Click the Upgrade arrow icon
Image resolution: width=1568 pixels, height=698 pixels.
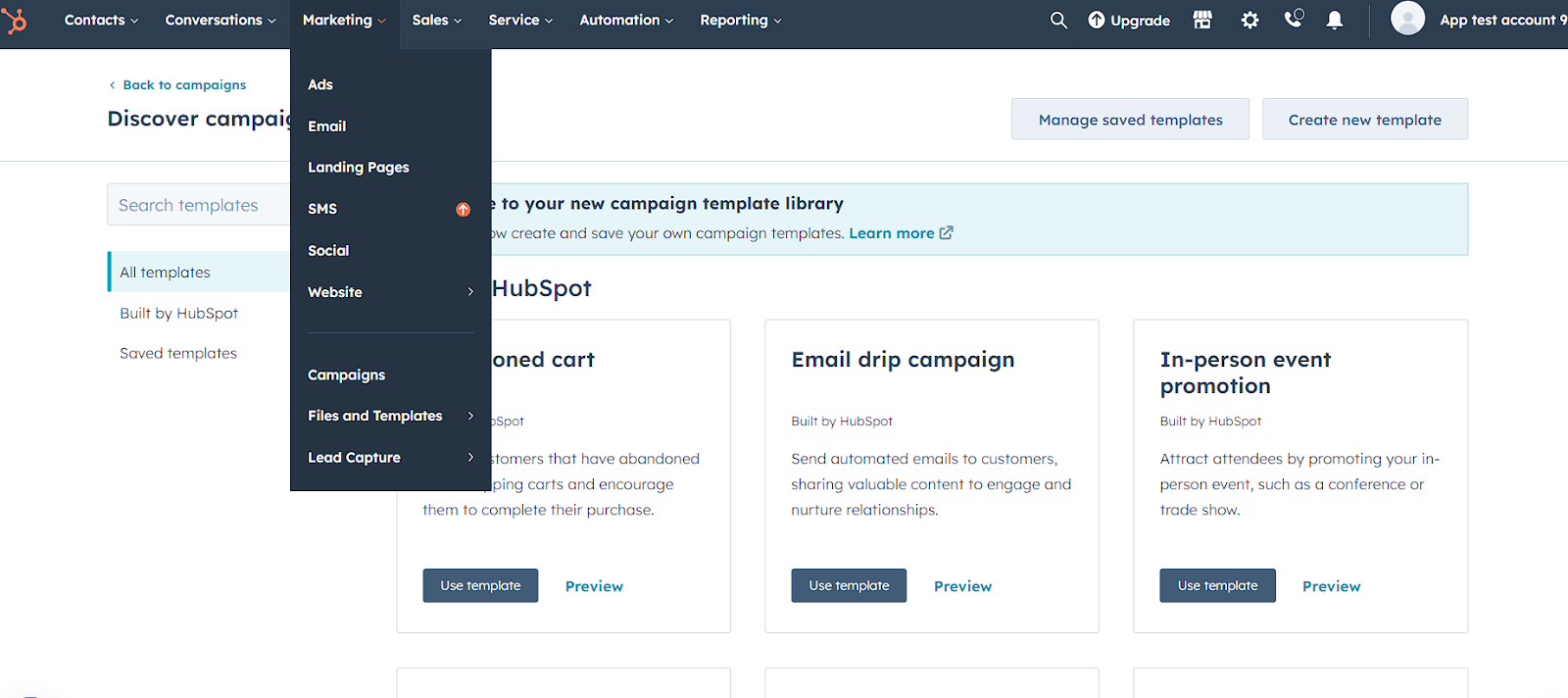(x=1097, y=20)
